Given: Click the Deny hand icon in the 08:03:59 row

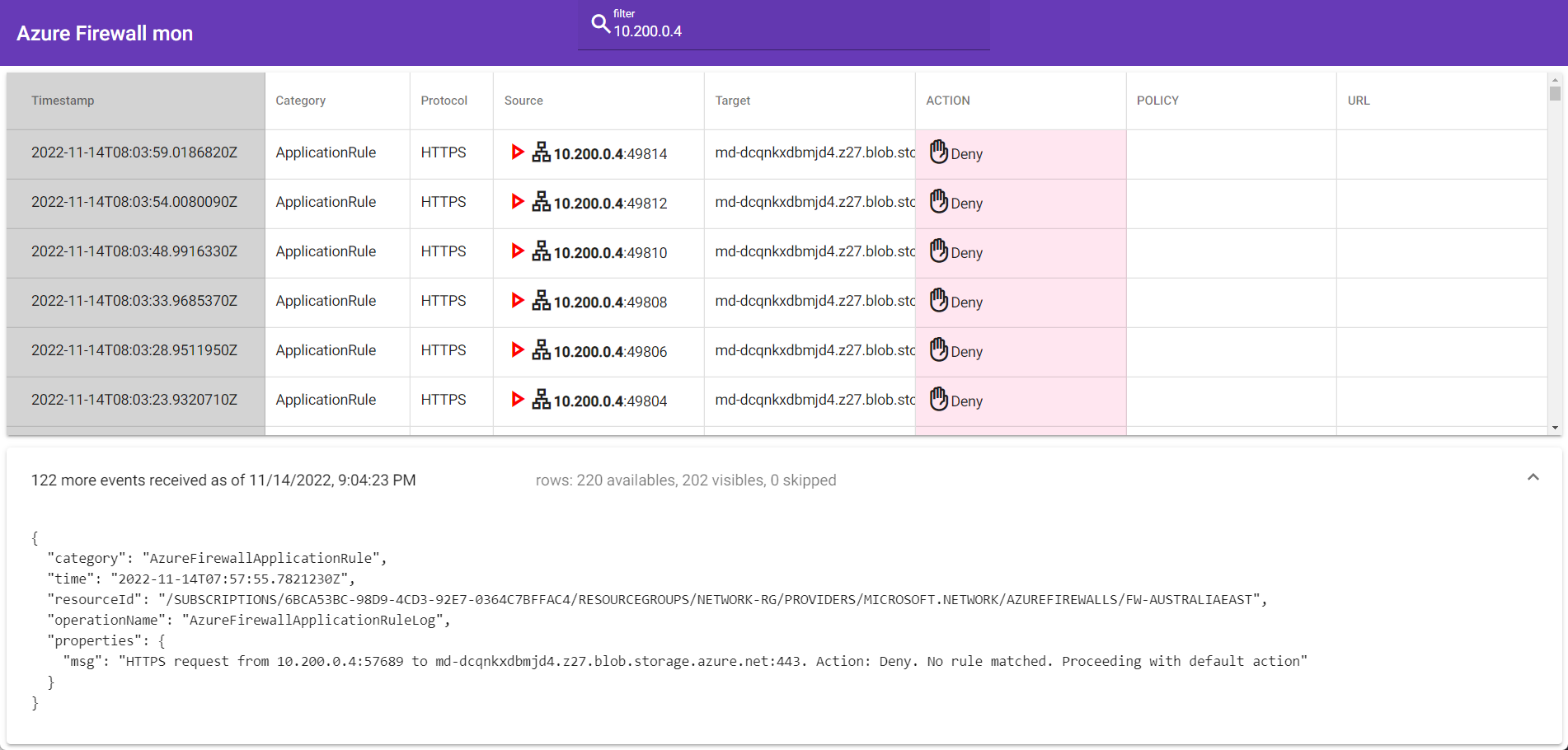Looking at the screenshot, I should point(938,152).
